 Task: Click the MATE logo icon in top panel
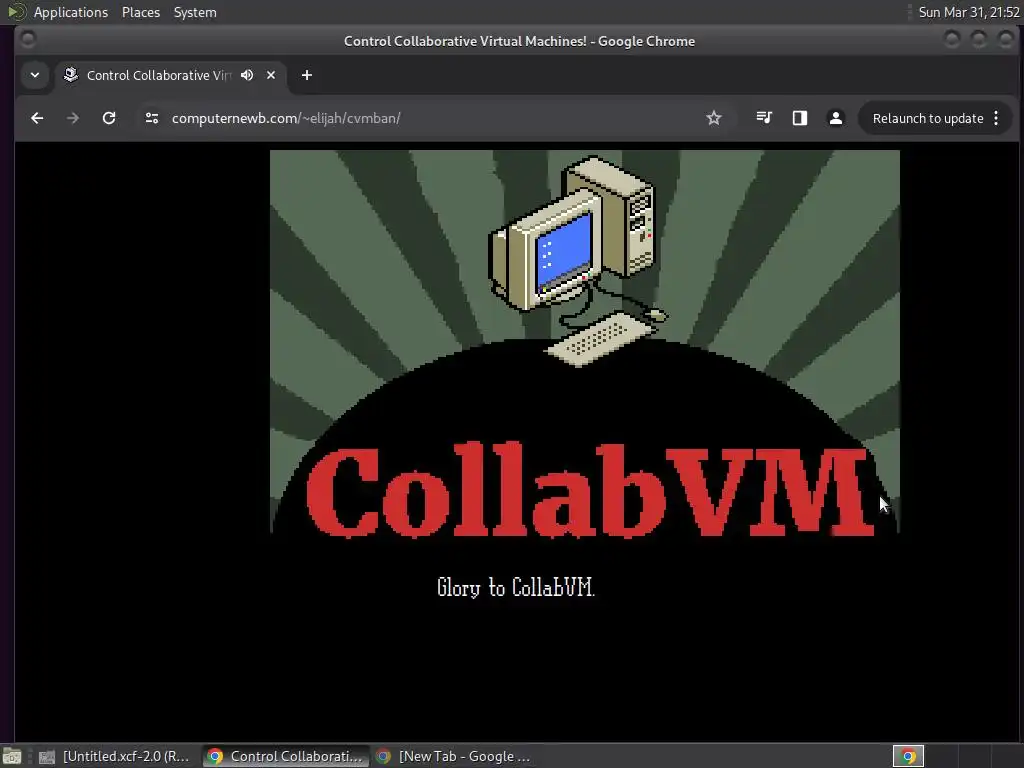pyautogui.click(x=16, y=12)
